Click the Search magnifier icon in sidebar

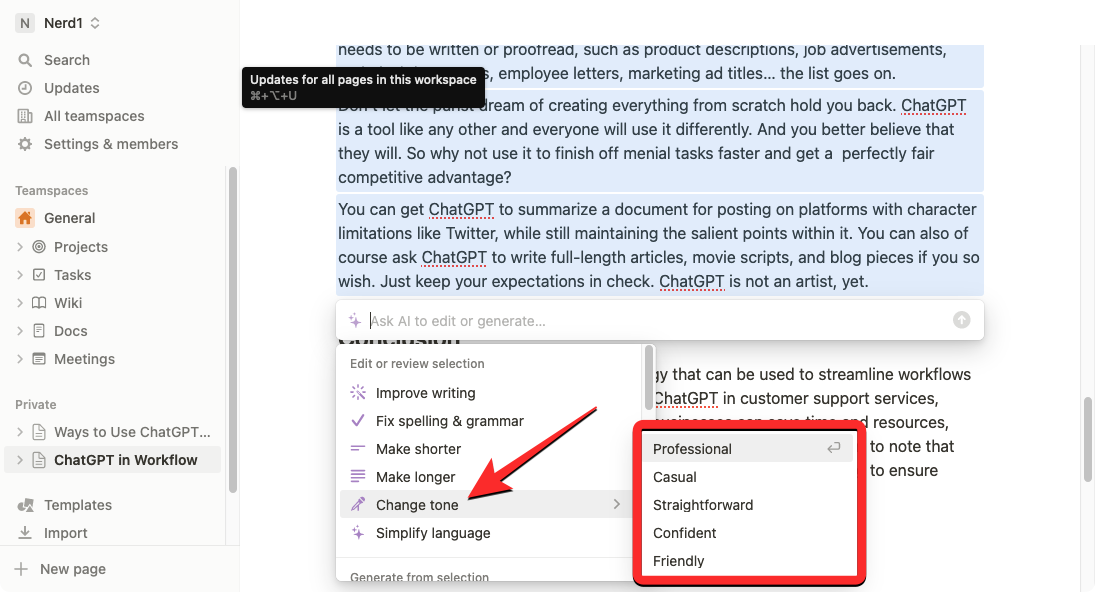point(25,60)
